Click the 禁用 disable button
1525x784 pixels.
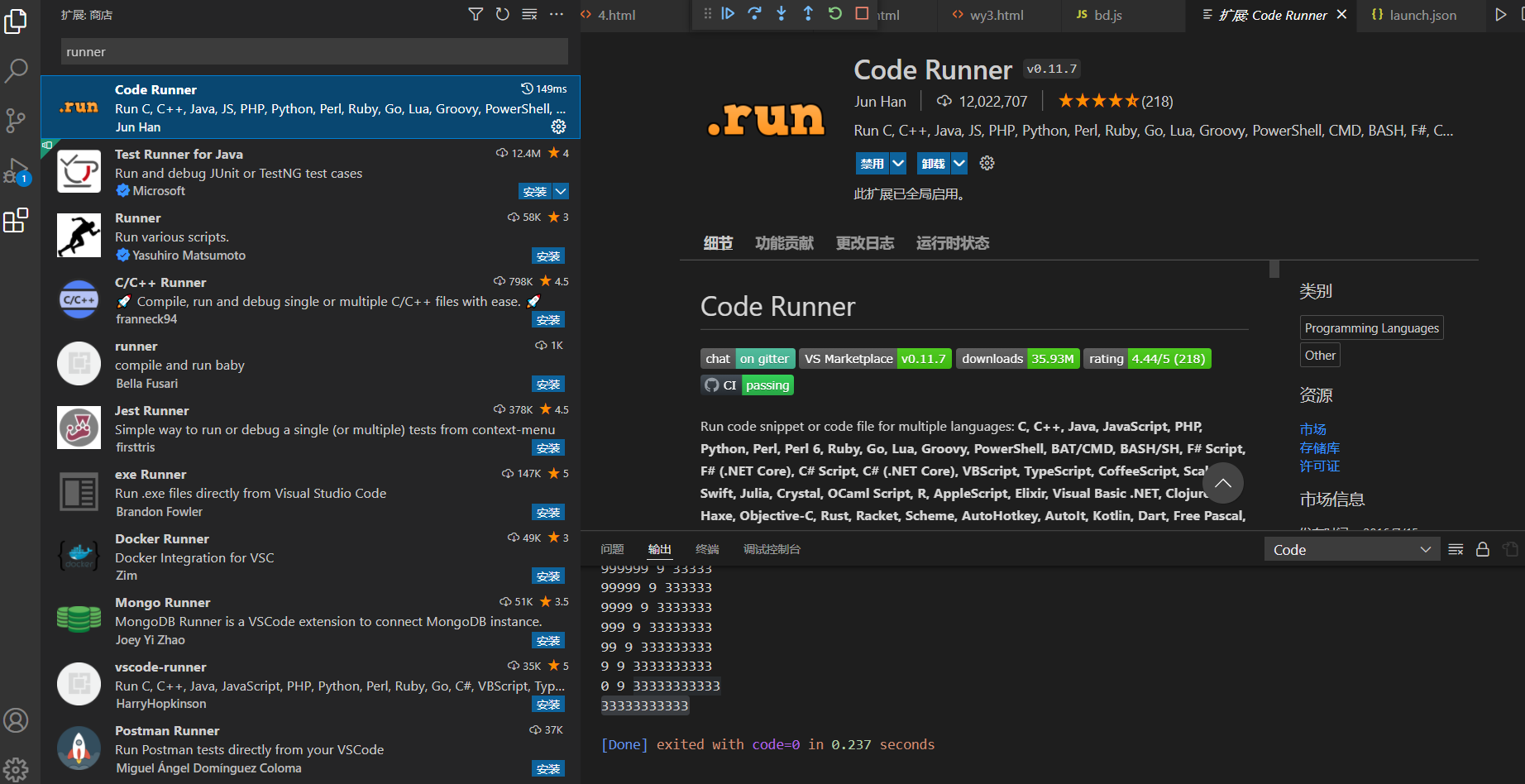[872, 163]
